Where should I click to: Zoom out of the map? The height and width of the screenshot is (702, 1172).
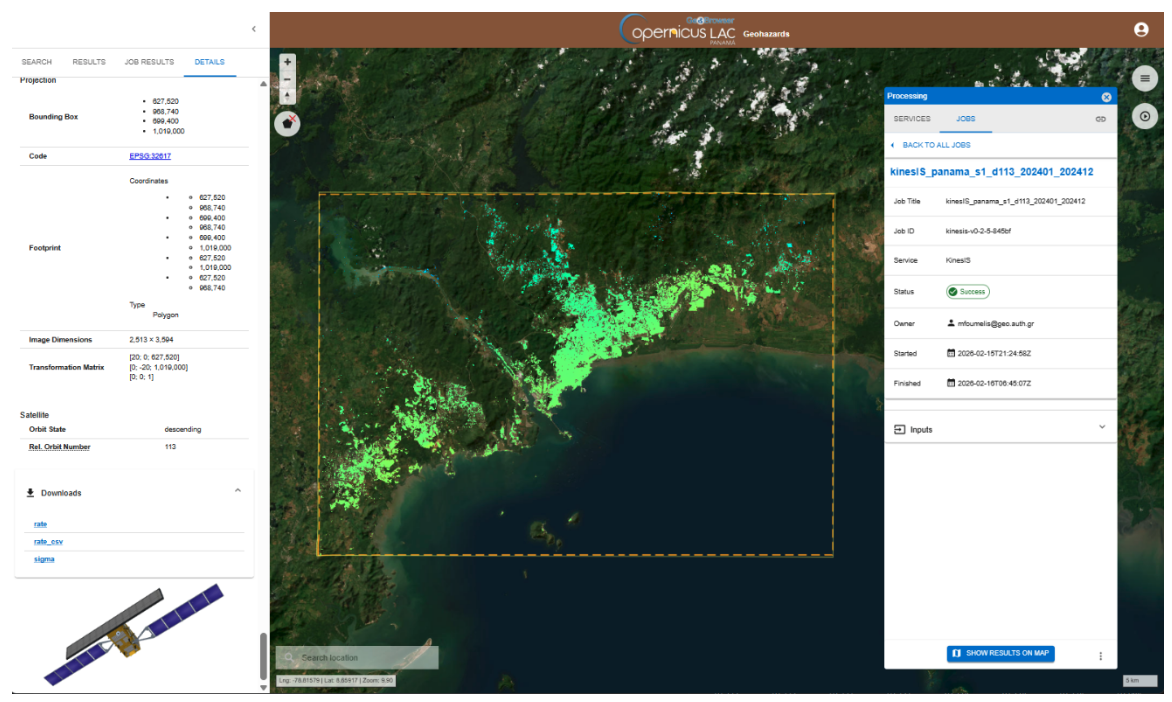point(288,79)
